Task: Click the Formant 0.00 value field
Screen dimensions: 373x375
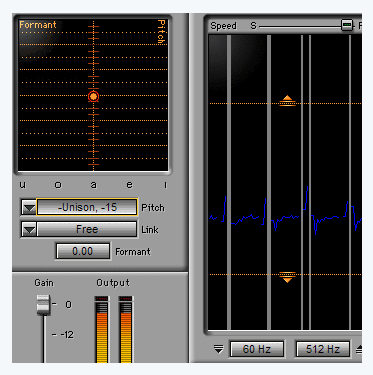Action: pos(83,251)
